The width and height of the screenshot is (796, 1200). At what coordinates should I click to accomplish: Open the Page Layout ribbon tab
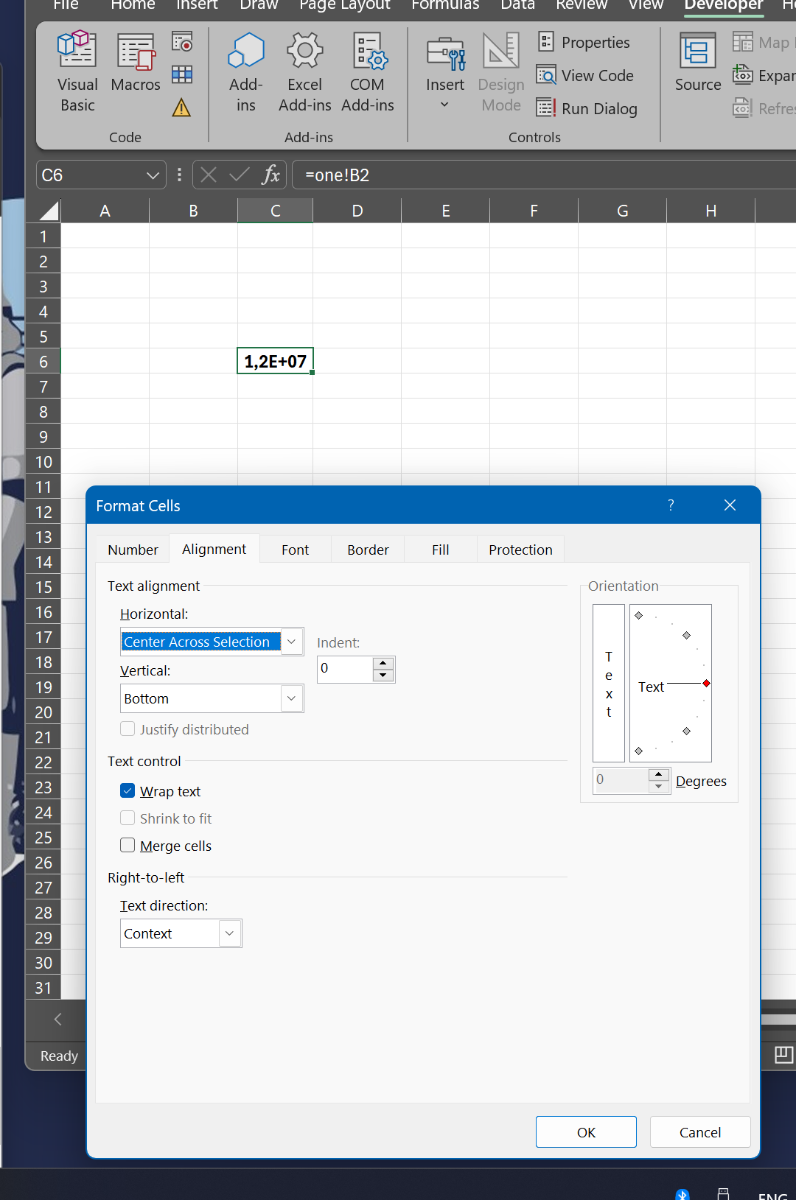pos(345,5)
